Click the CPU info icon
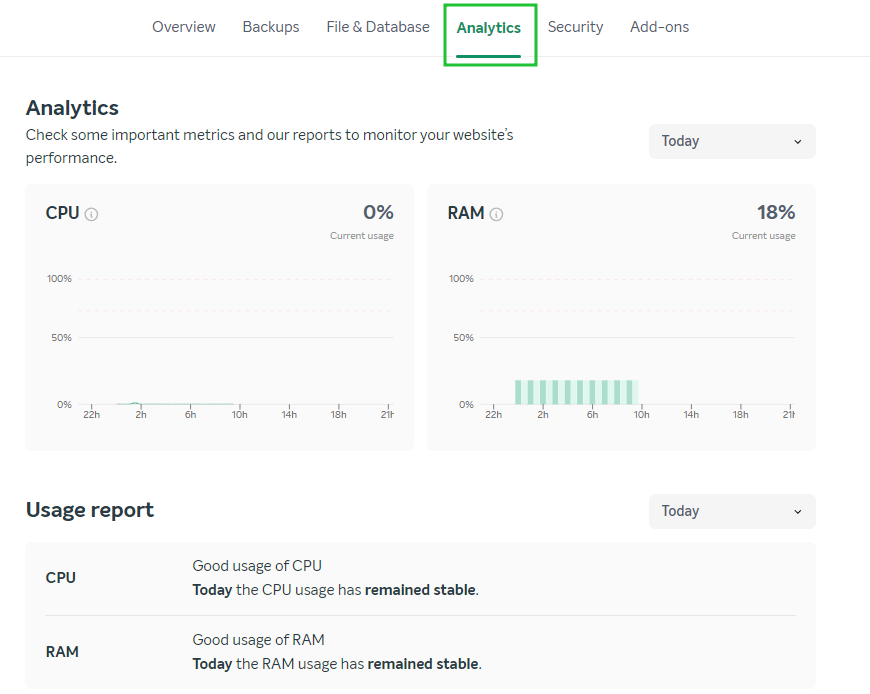Screen dimensions: 870x694 pyautogui.click(x=92, y=214)
